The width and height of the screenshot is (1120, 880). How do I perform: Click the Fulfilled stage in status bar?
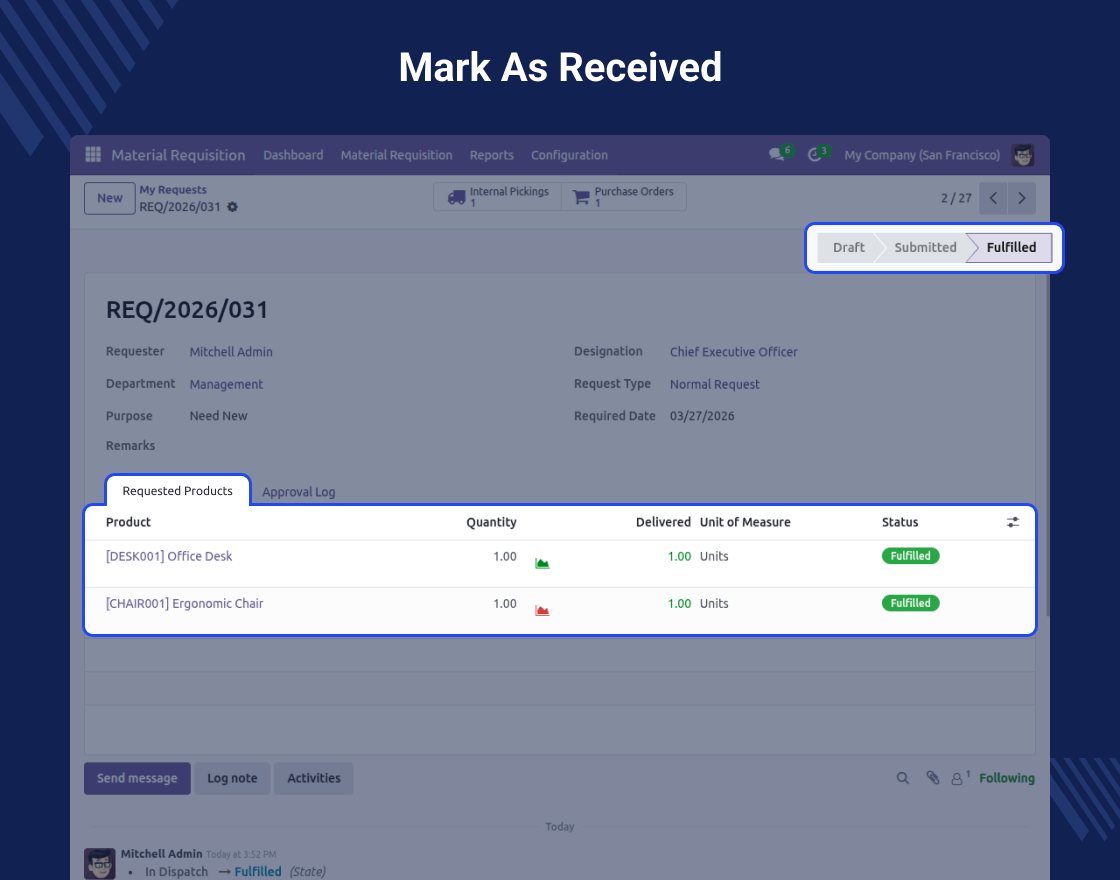click(1010, 247)
